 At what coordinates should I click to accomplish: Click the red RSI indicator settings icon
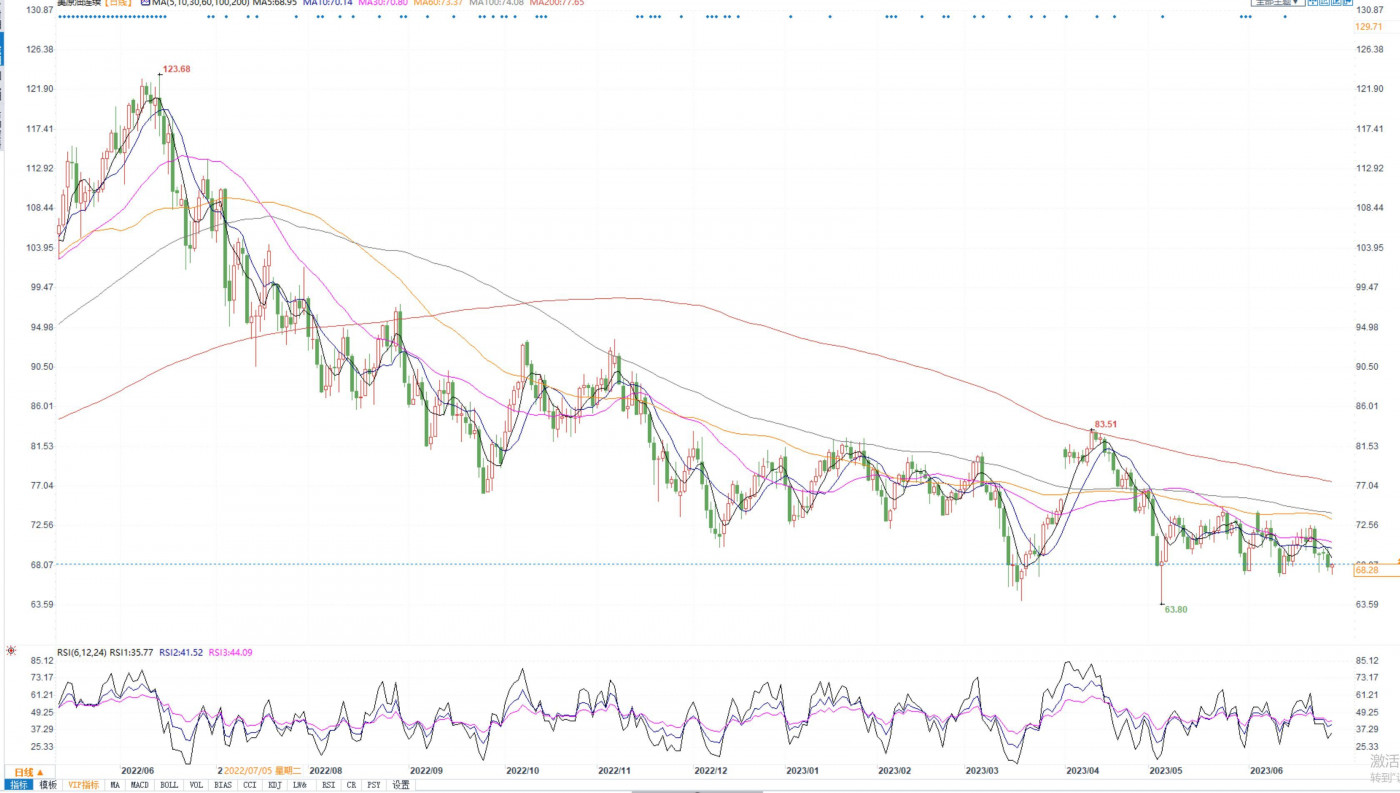(11, 651)
